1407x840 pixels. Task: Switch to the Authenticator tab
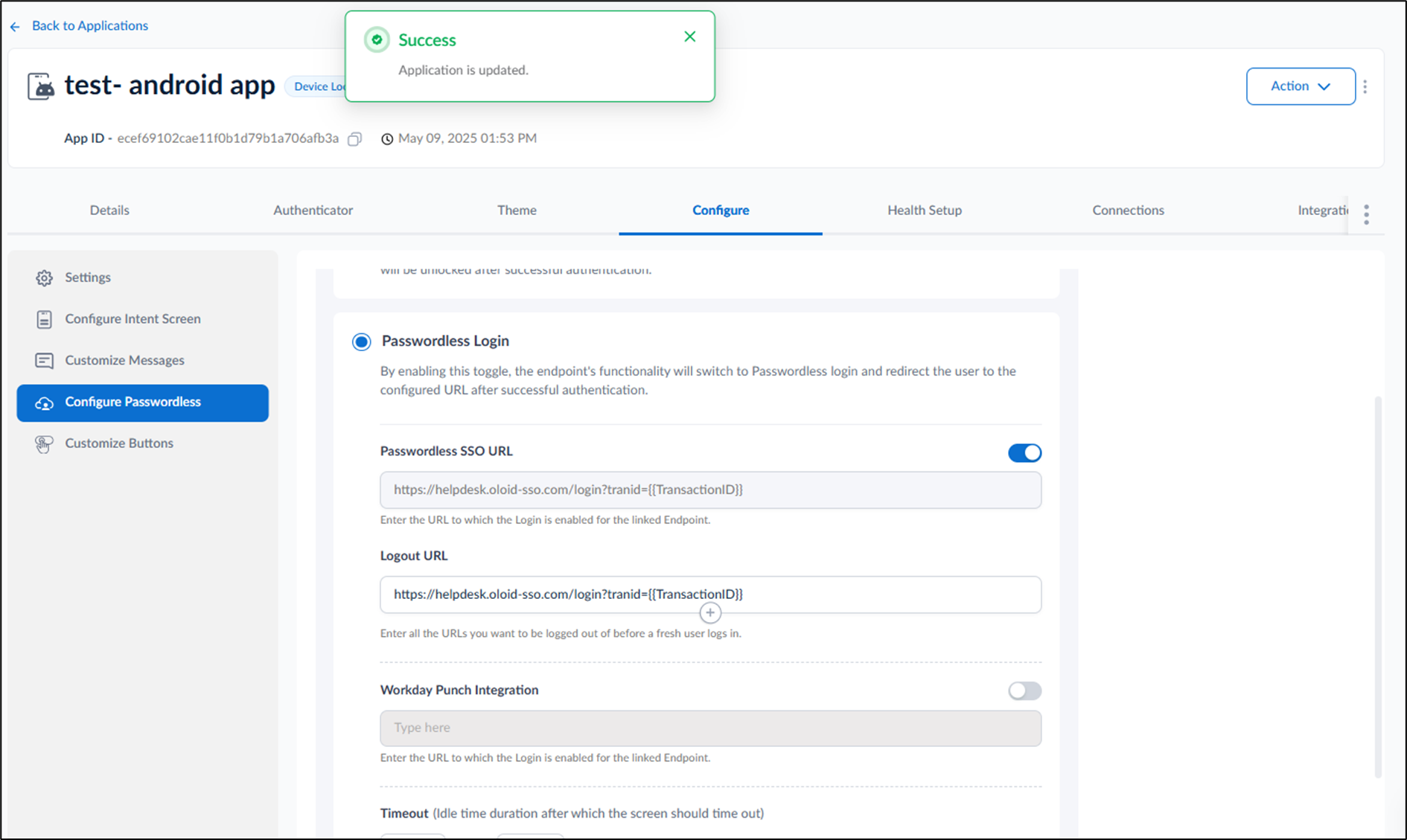click(313, 210)
